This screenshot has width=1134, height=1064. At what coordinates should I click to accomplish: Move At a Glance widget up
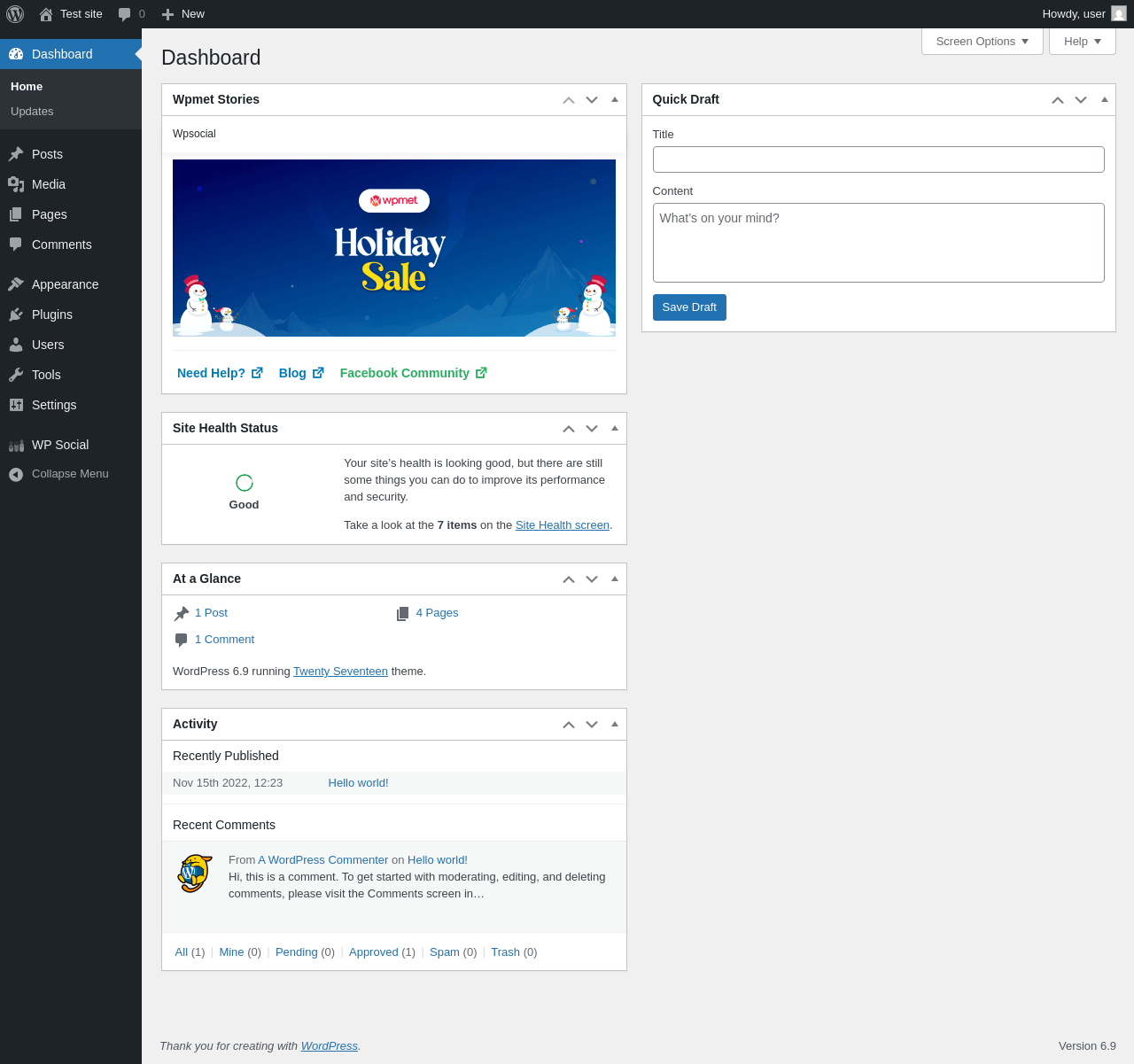point(569,579)
